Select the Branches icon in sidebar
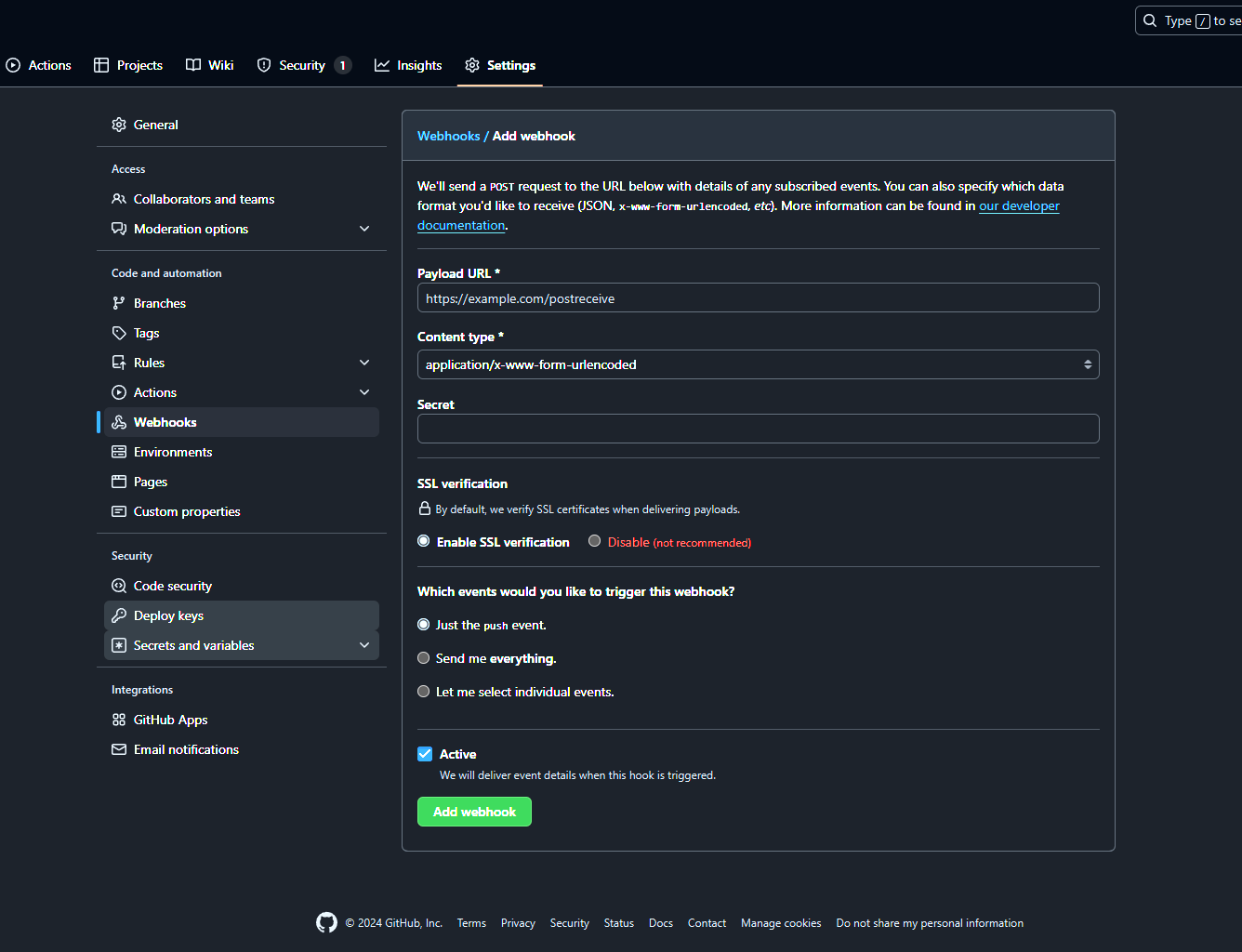Screen dimensions: 1242x952 [x=119, y=302]
